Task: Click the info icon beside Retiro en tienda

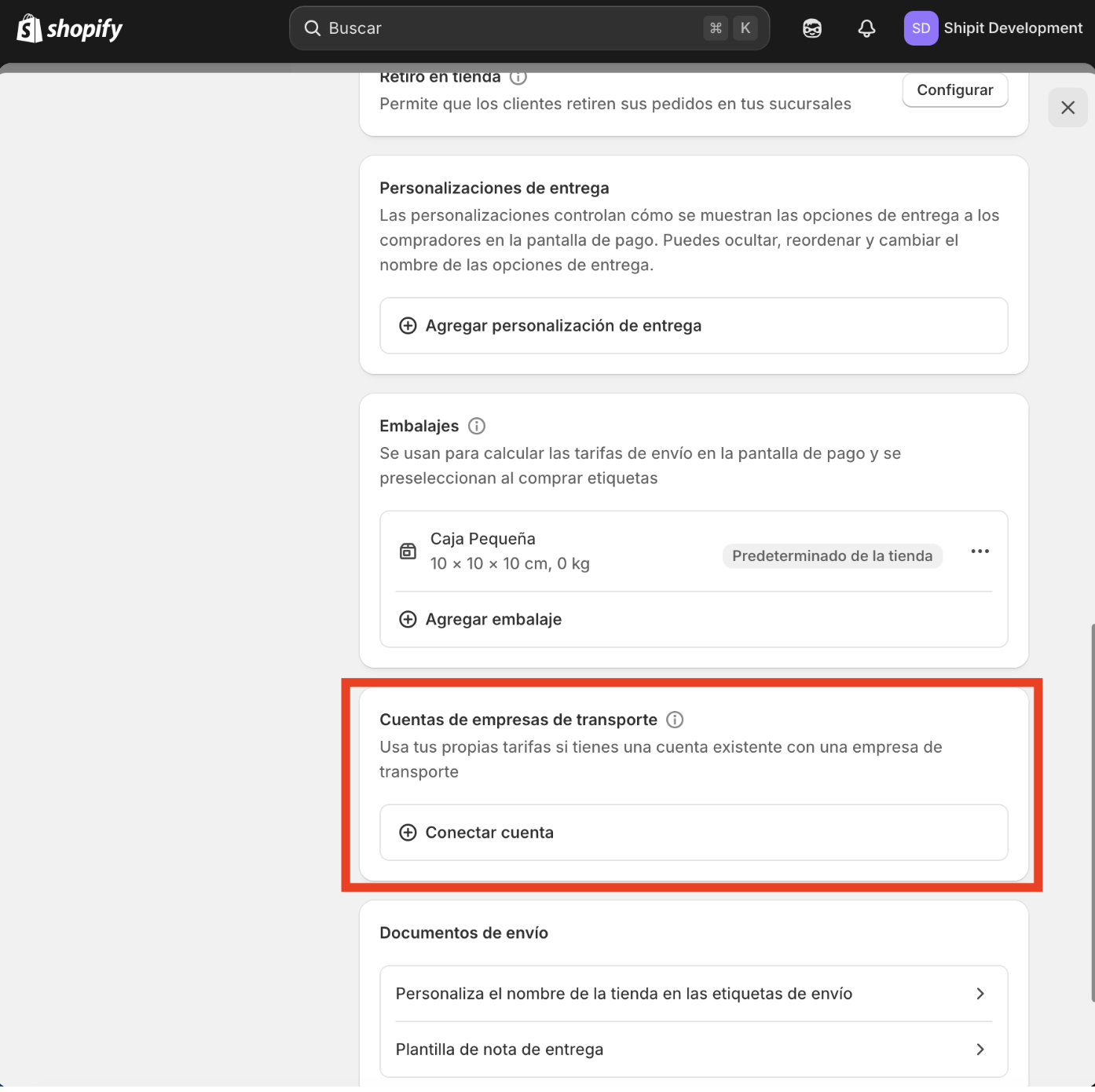Action: point(518,78)
